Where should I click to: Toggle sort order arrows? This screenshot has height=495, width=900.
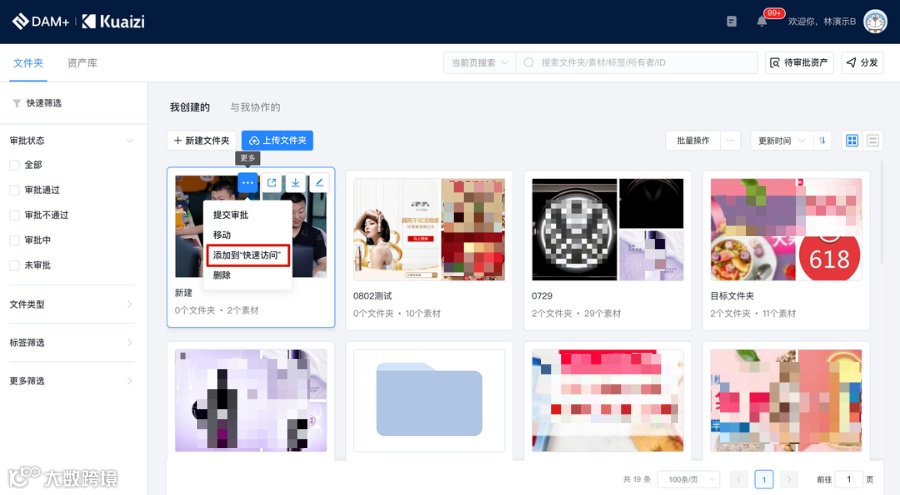[822, 140]
